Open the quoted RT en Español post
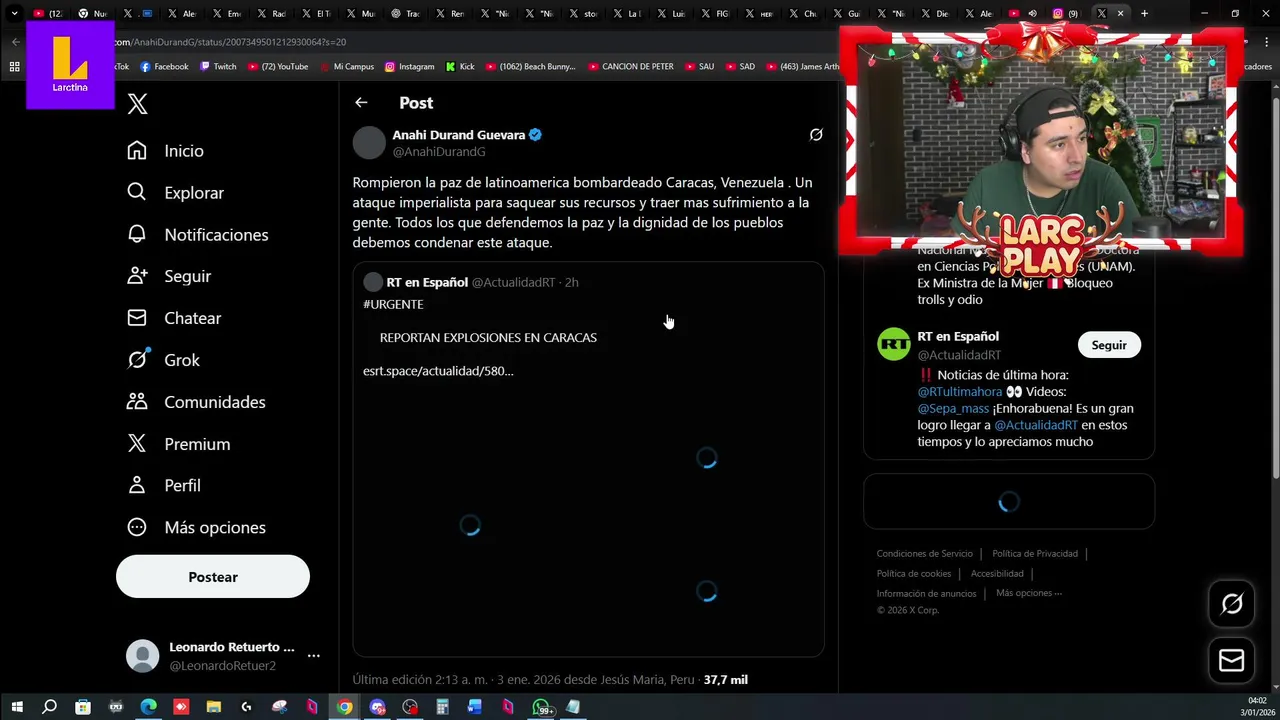 588,459
